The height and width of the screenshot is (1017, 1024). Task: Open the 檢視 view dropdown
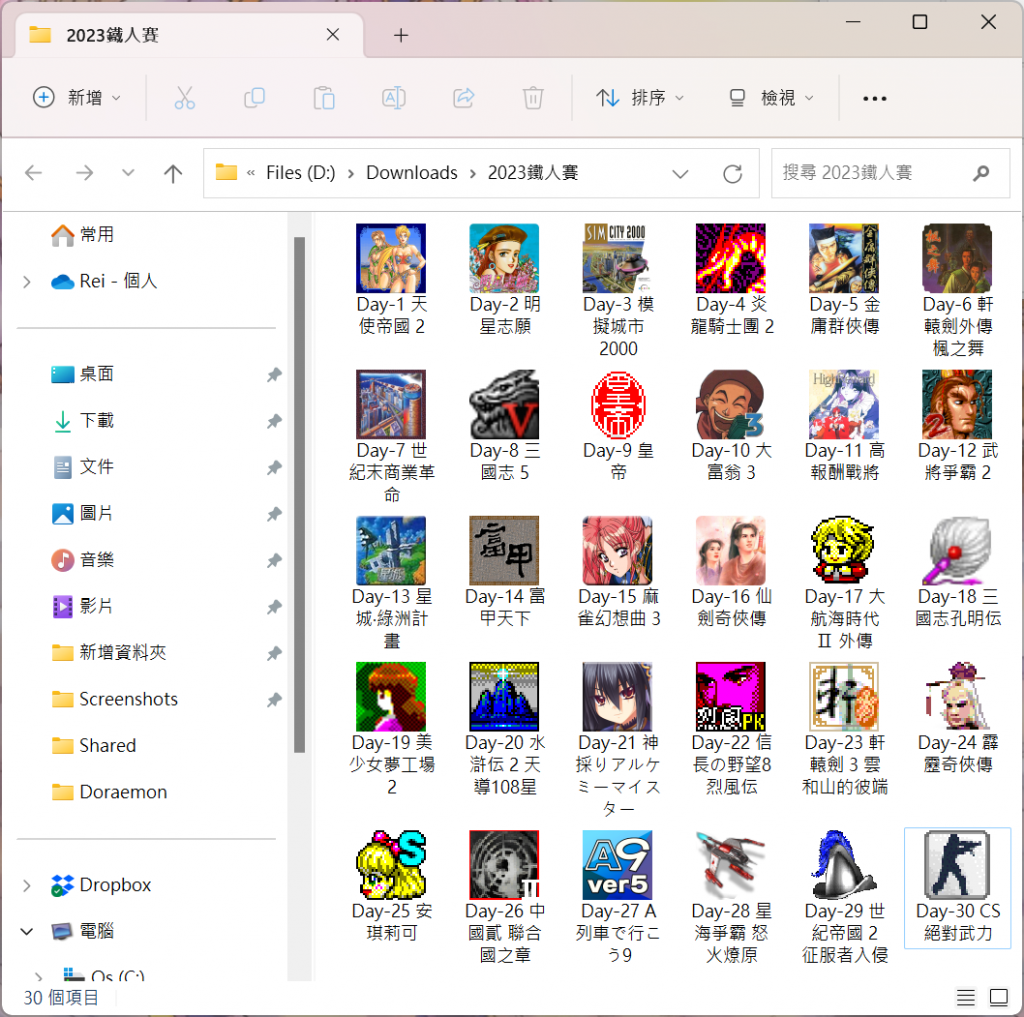point(771,98)
